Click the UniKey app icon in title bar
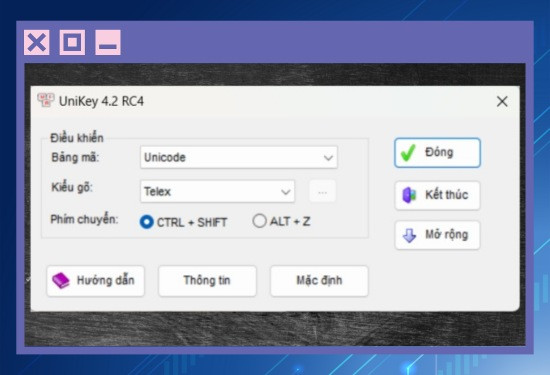550x375 pixels. point(46,100)
